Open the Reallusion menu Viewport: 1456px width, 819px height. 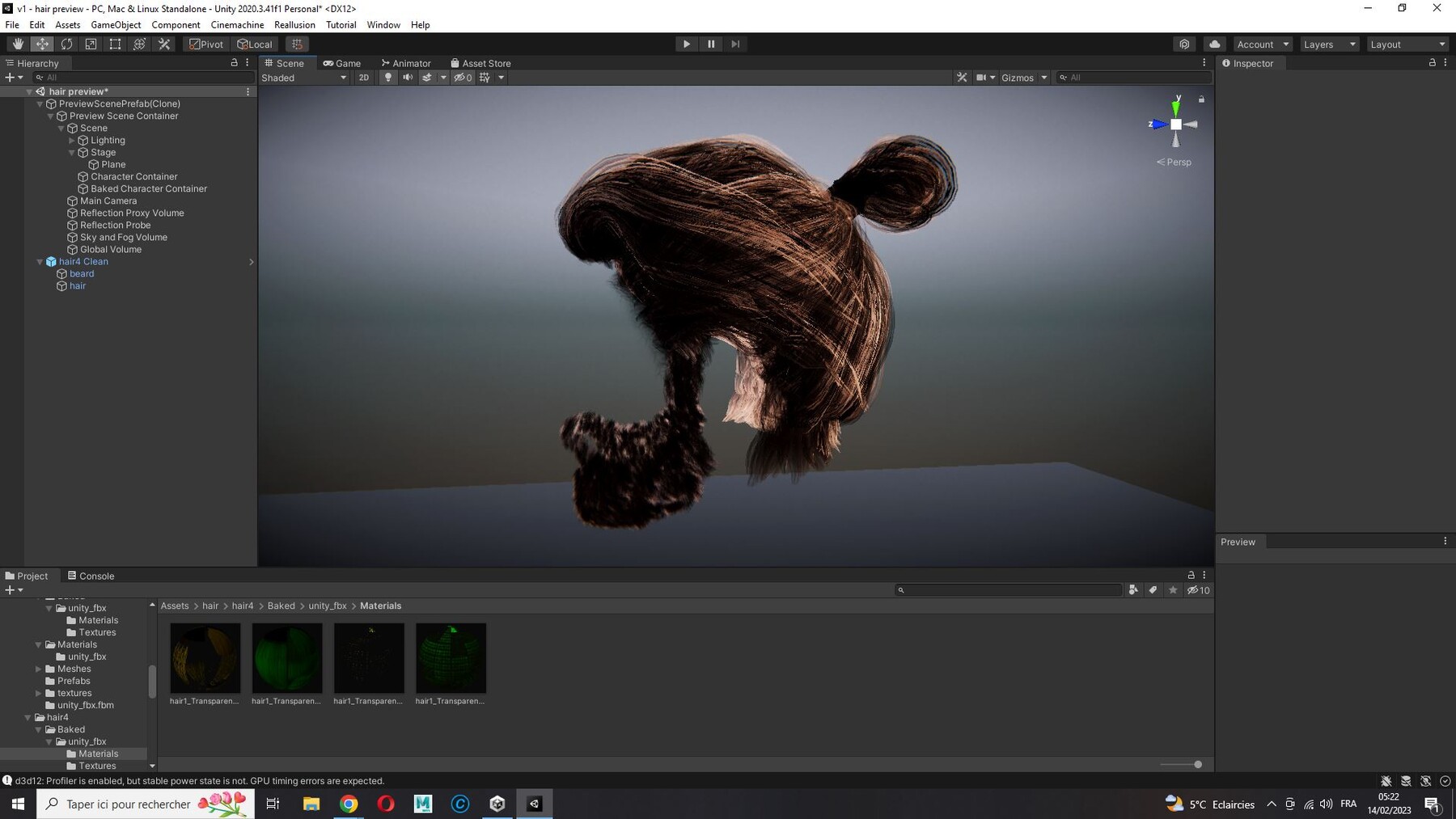[x=294, y=25]
